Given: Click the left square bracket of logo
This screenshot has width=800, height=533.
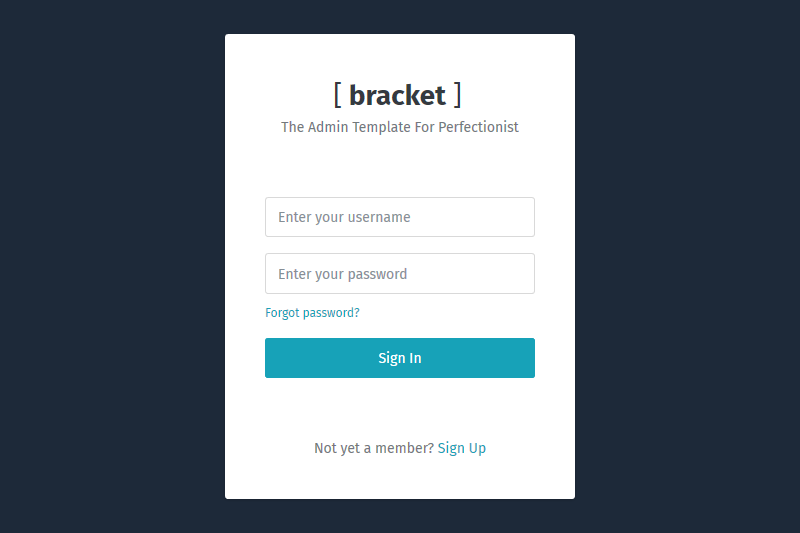Looking at the screenshot, I should point(338,95).
